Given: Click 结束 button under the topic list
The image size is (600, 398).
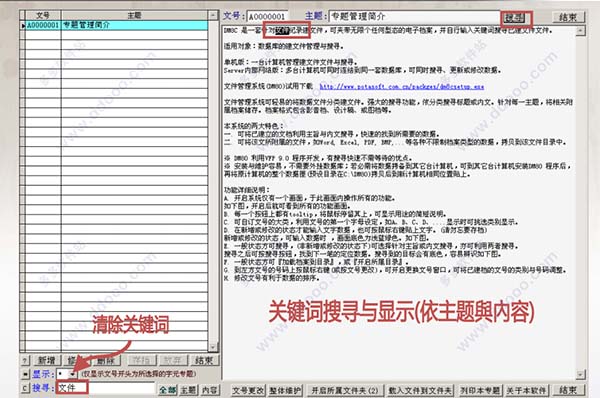Looking at the screenshot, I should click(x=204, y=360).
